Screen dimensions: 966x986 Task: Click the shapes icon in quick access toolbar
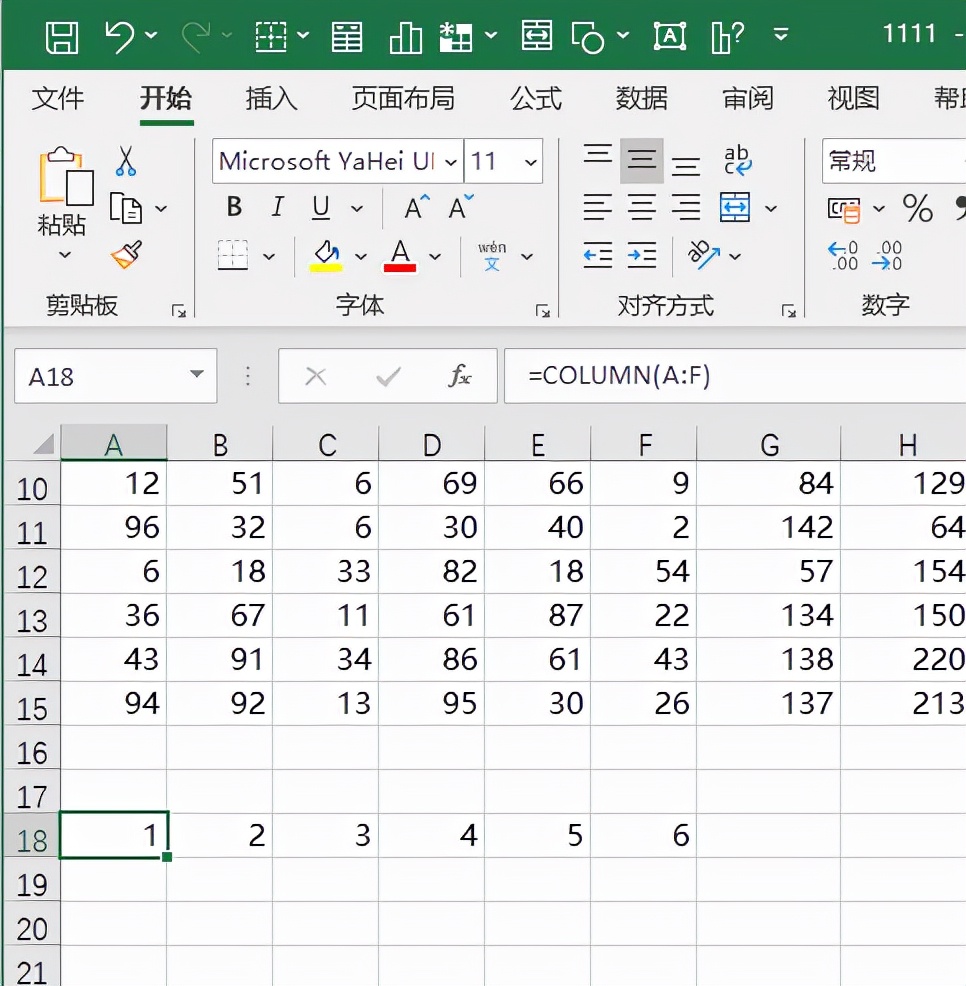(x=587, y=37)
